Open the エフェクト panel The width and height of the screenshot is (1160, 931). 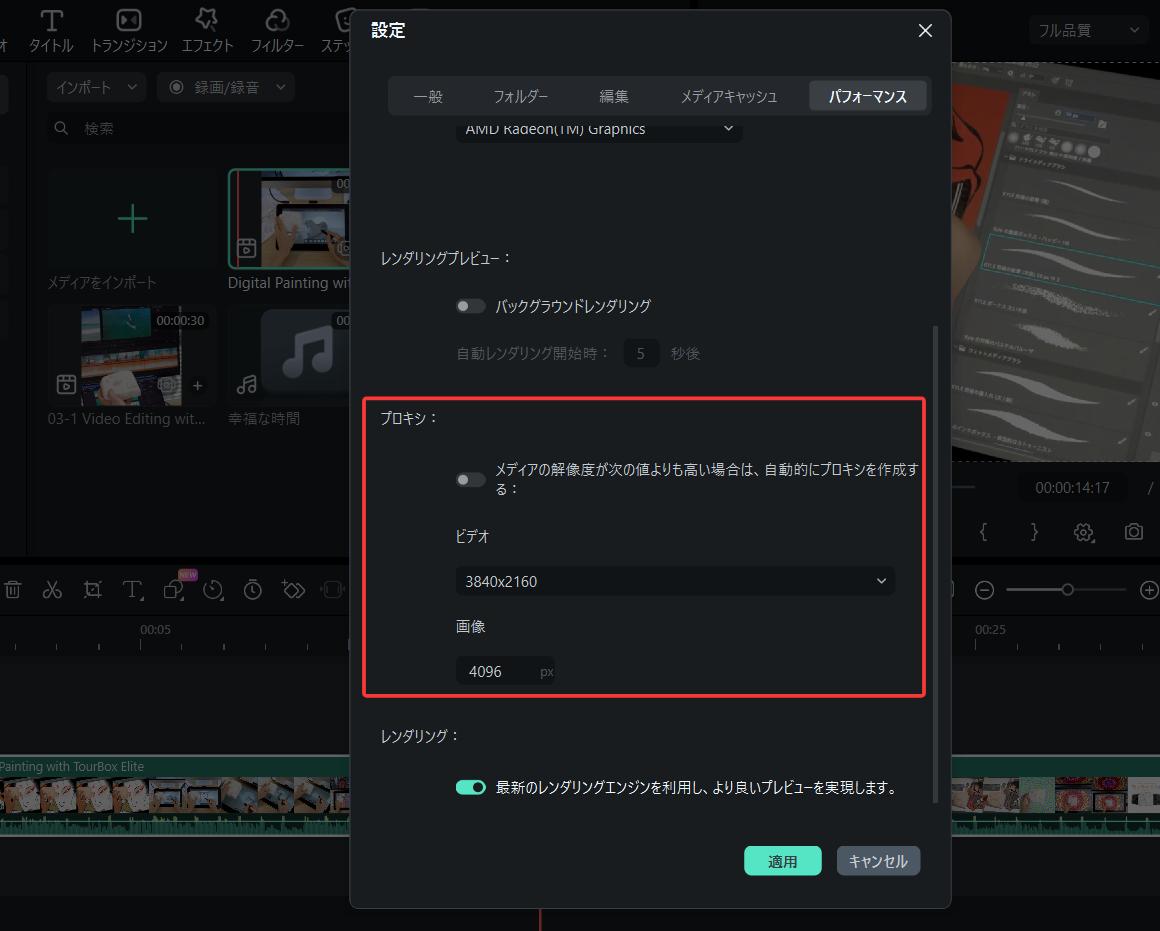point(206,30)
